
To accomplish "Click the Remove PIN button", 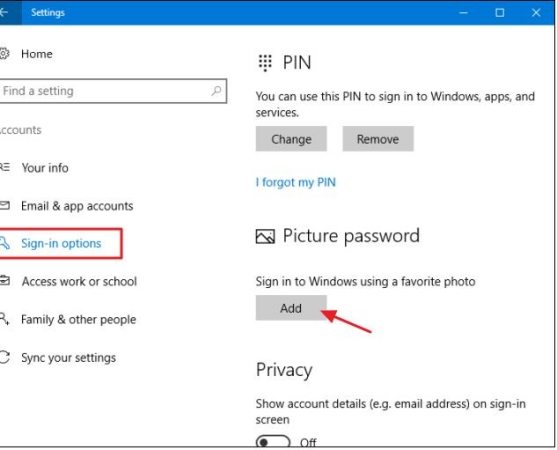I will point(378,139).
